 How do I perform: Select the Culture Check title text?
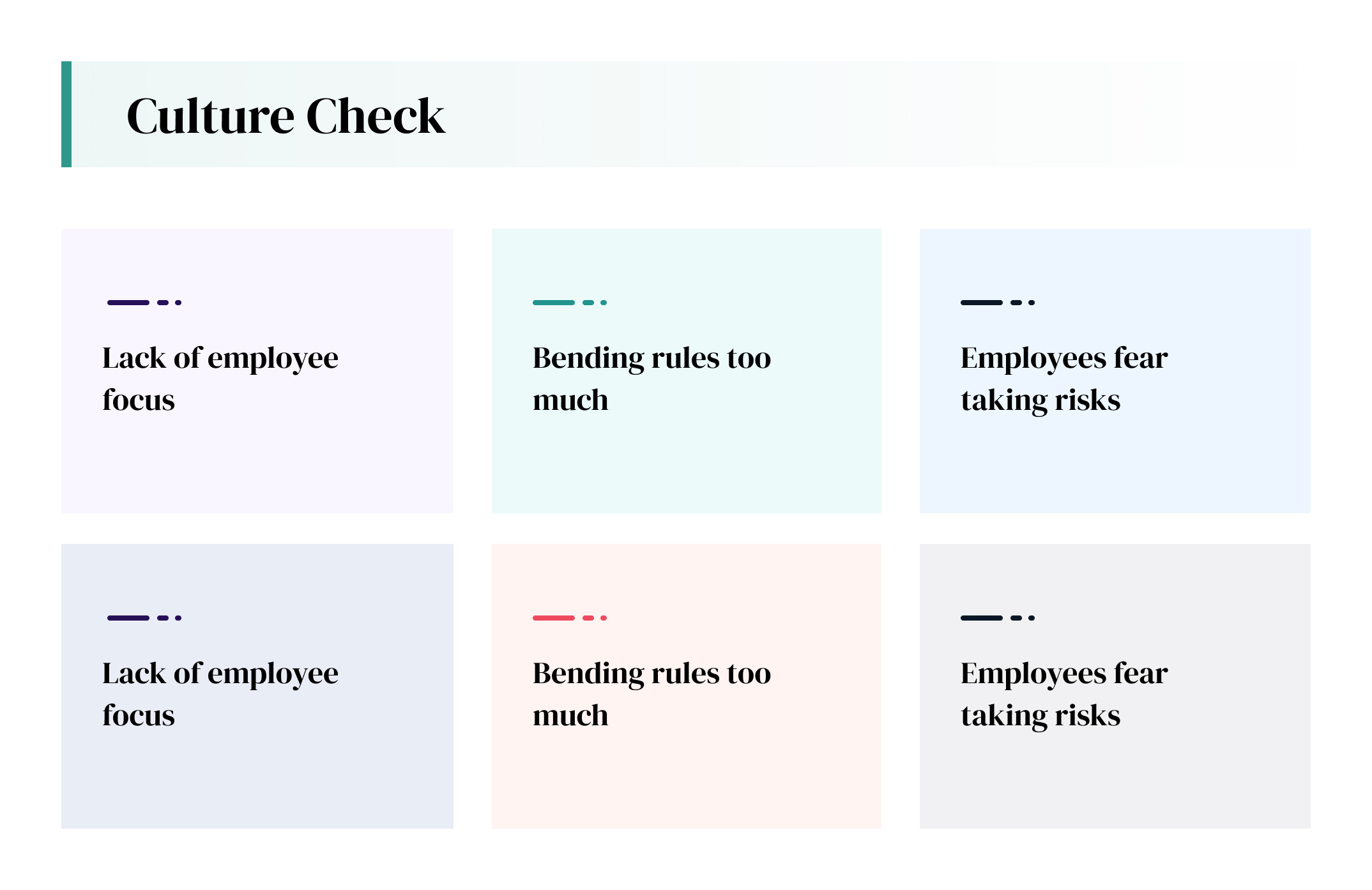coord(286,116)
